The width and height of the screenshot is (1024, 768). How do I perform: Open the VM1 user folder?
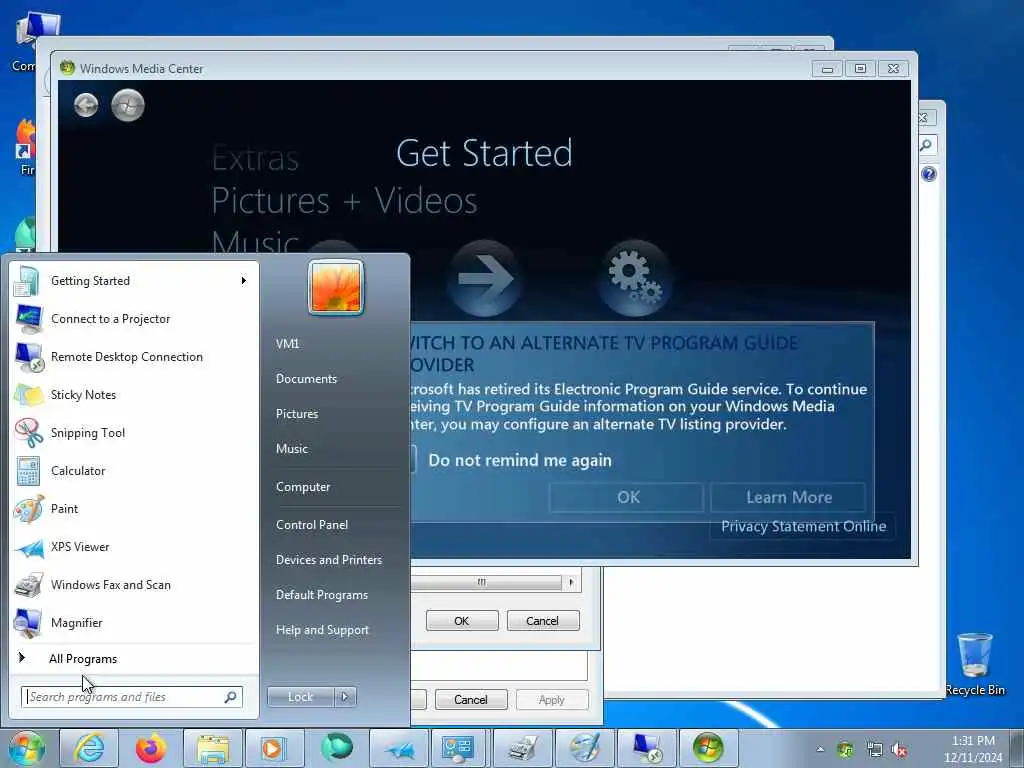287,344
